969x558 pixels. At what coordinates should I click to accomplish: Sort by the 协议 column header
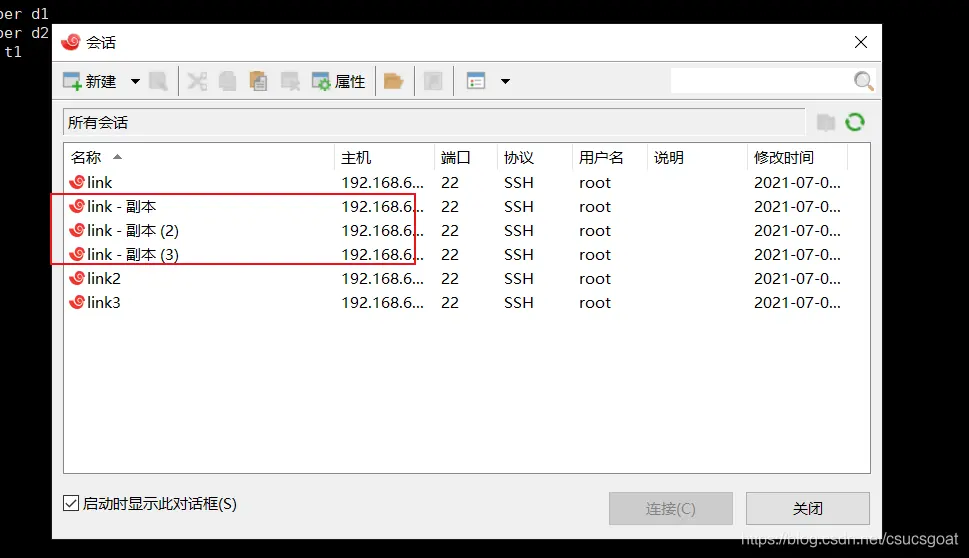[x=535, y=158]
